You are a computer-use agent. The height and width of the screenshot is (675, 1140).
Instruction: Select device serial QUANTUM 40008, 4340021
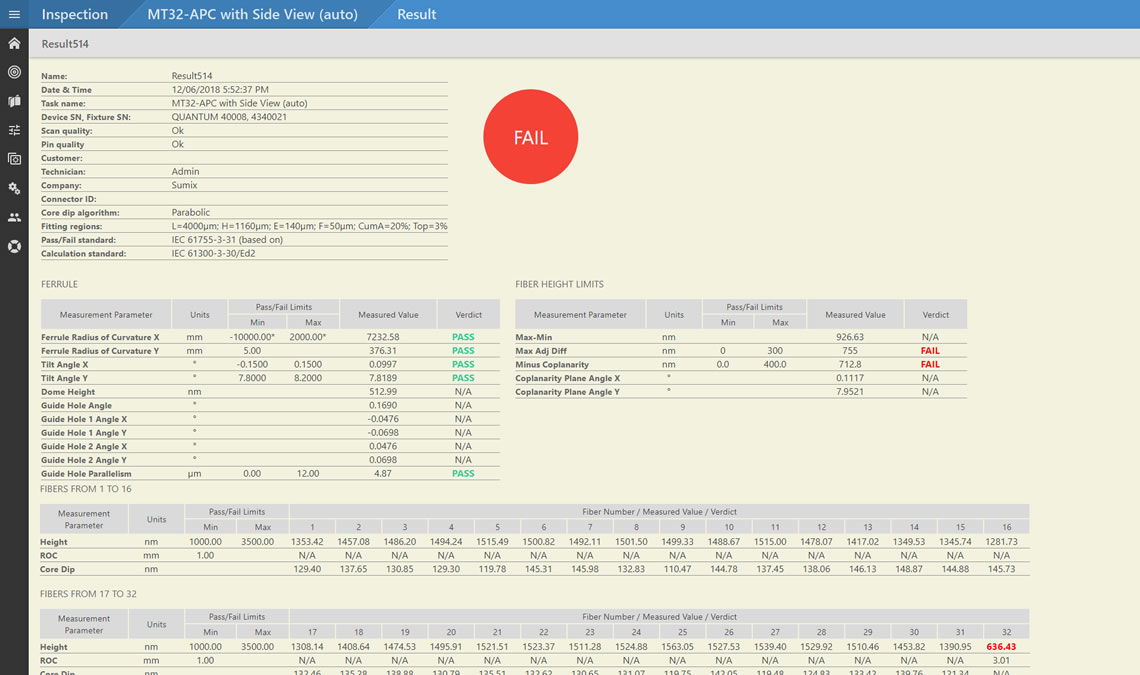pyautogui.click(x=229, y=117)
